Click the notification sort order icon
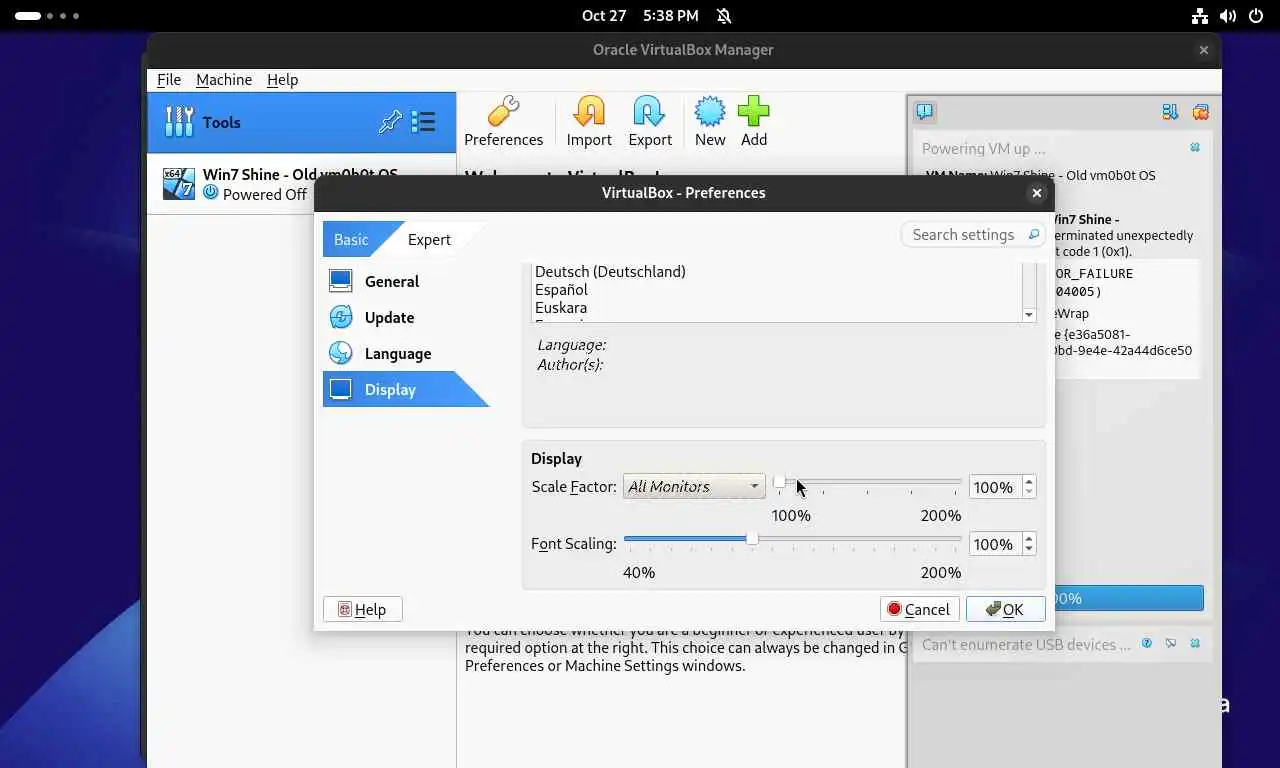 click(1169, 112)
